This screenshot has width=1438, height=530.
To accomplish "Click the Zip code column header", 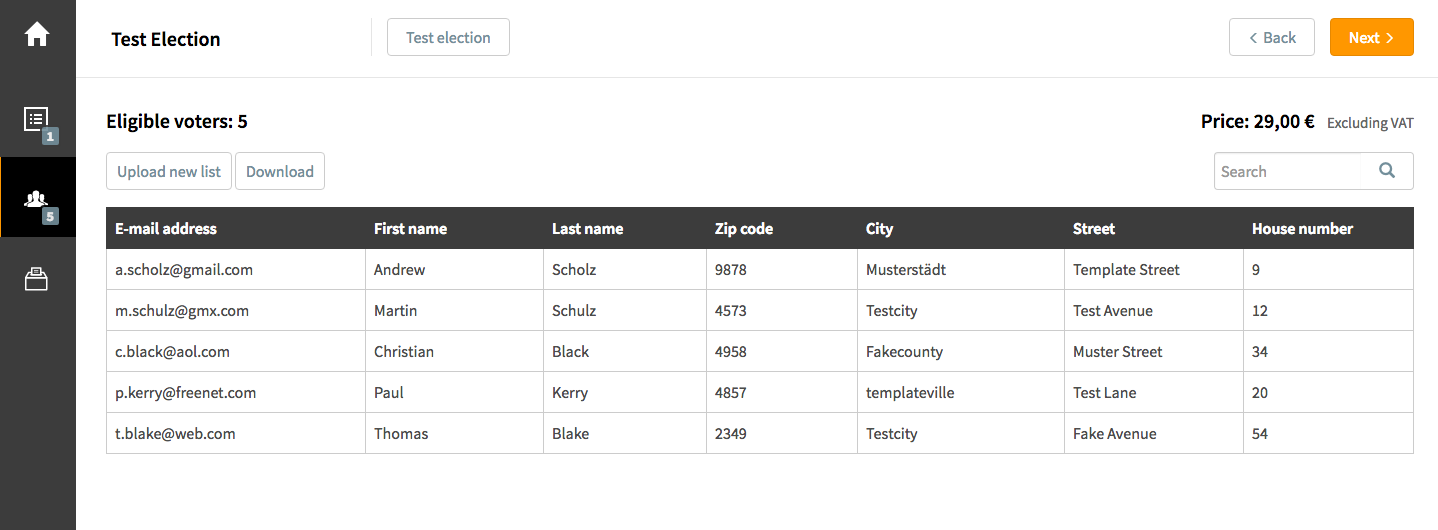I will pyautogui.click(x=744, y=229).
